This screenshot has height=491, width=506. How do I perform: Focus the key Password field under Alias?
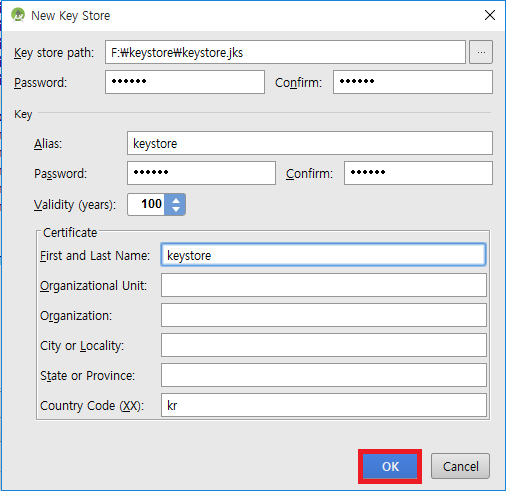click(201, 173)
